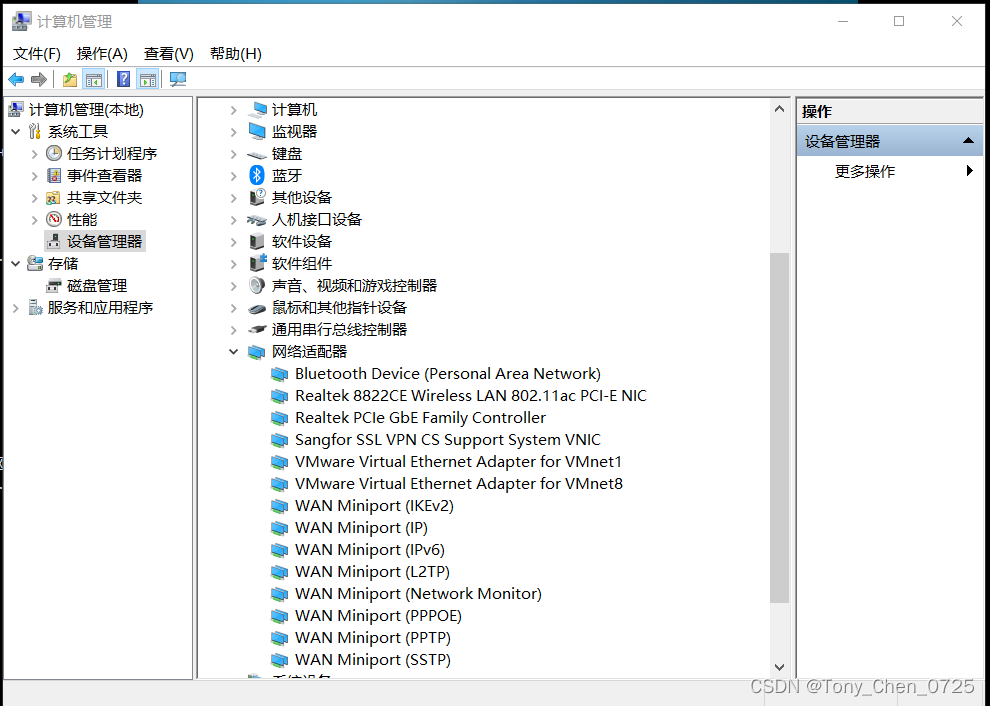Toggle the Show/Hide Console Tree toolbar icon

tap(93, 80)
